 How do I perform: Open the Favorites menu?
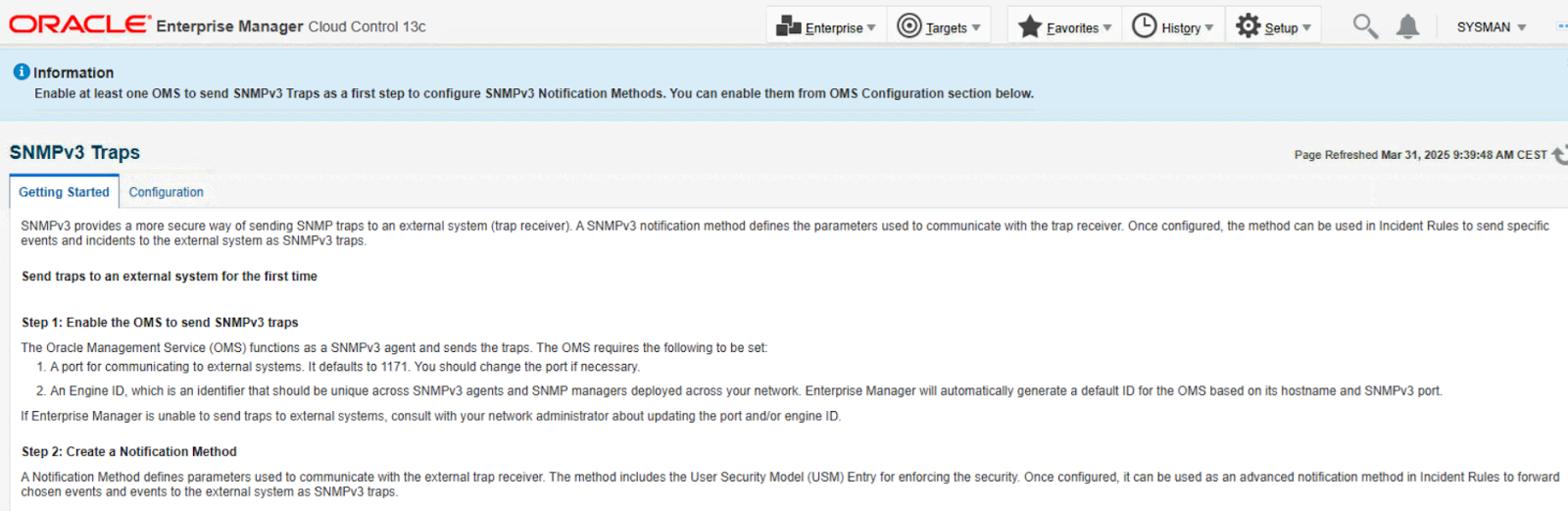tap(1064, 26)
